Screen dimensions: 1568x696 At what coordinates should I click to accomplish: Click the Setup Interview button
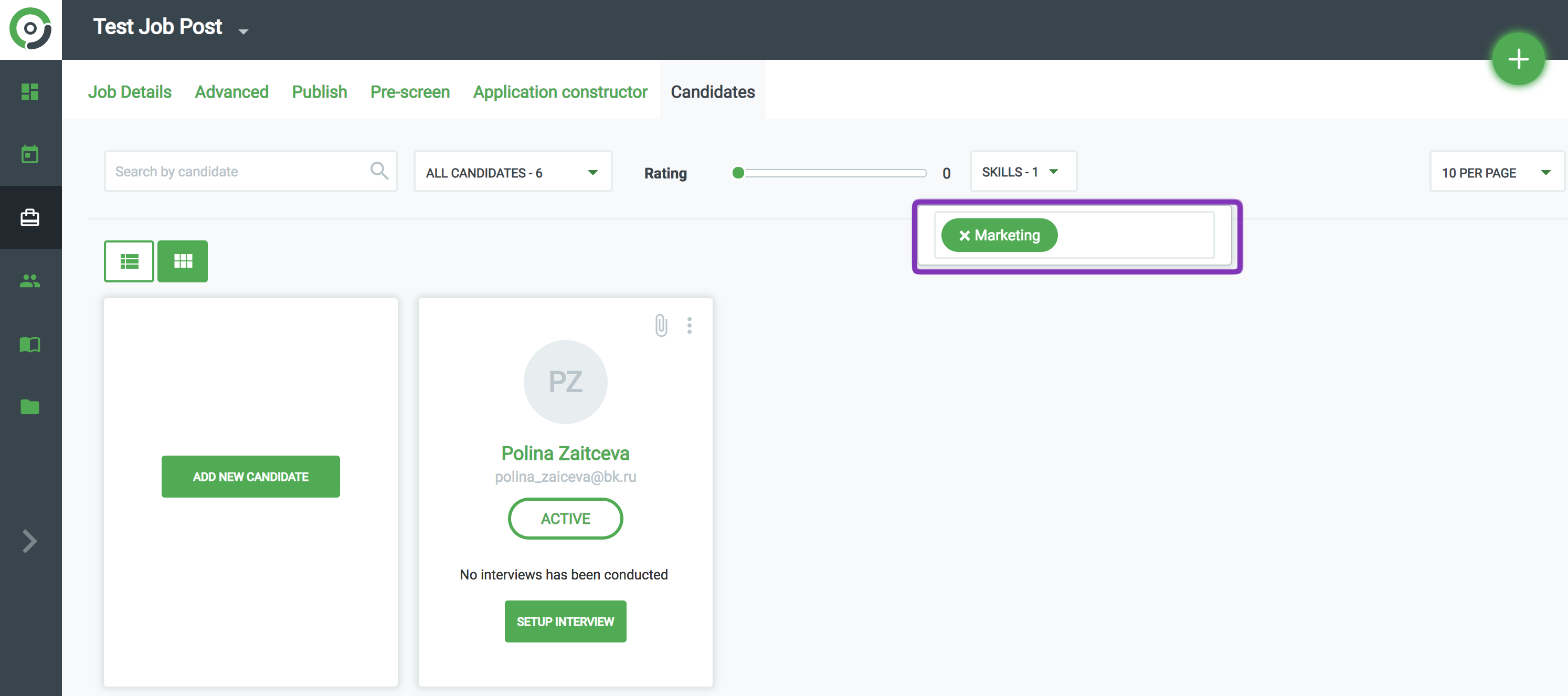[x=565, y=621]
